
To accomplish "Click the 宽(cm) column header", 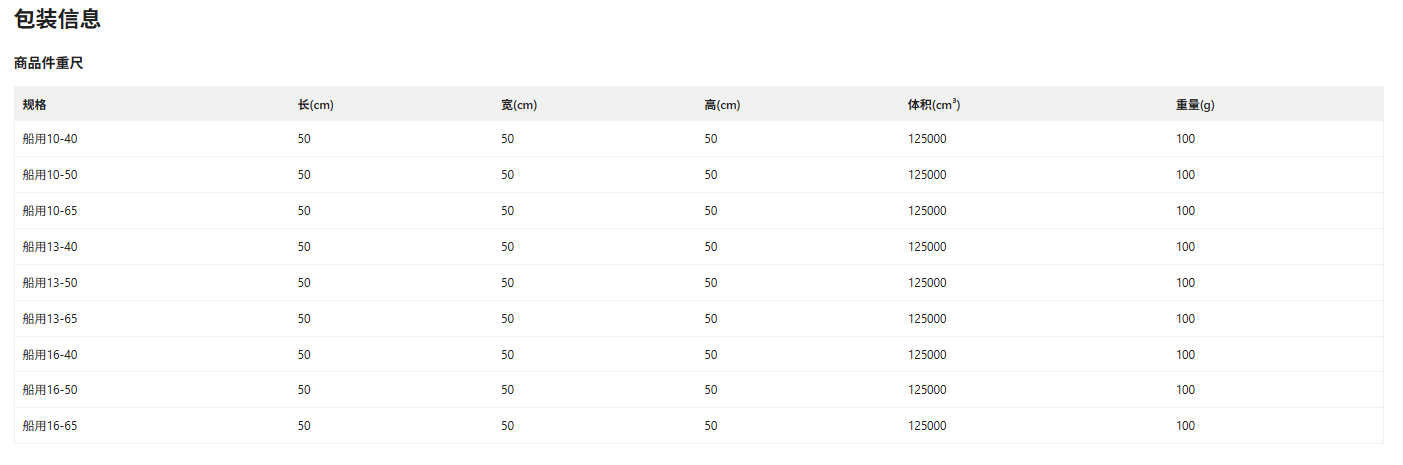I will coord(519,105).
